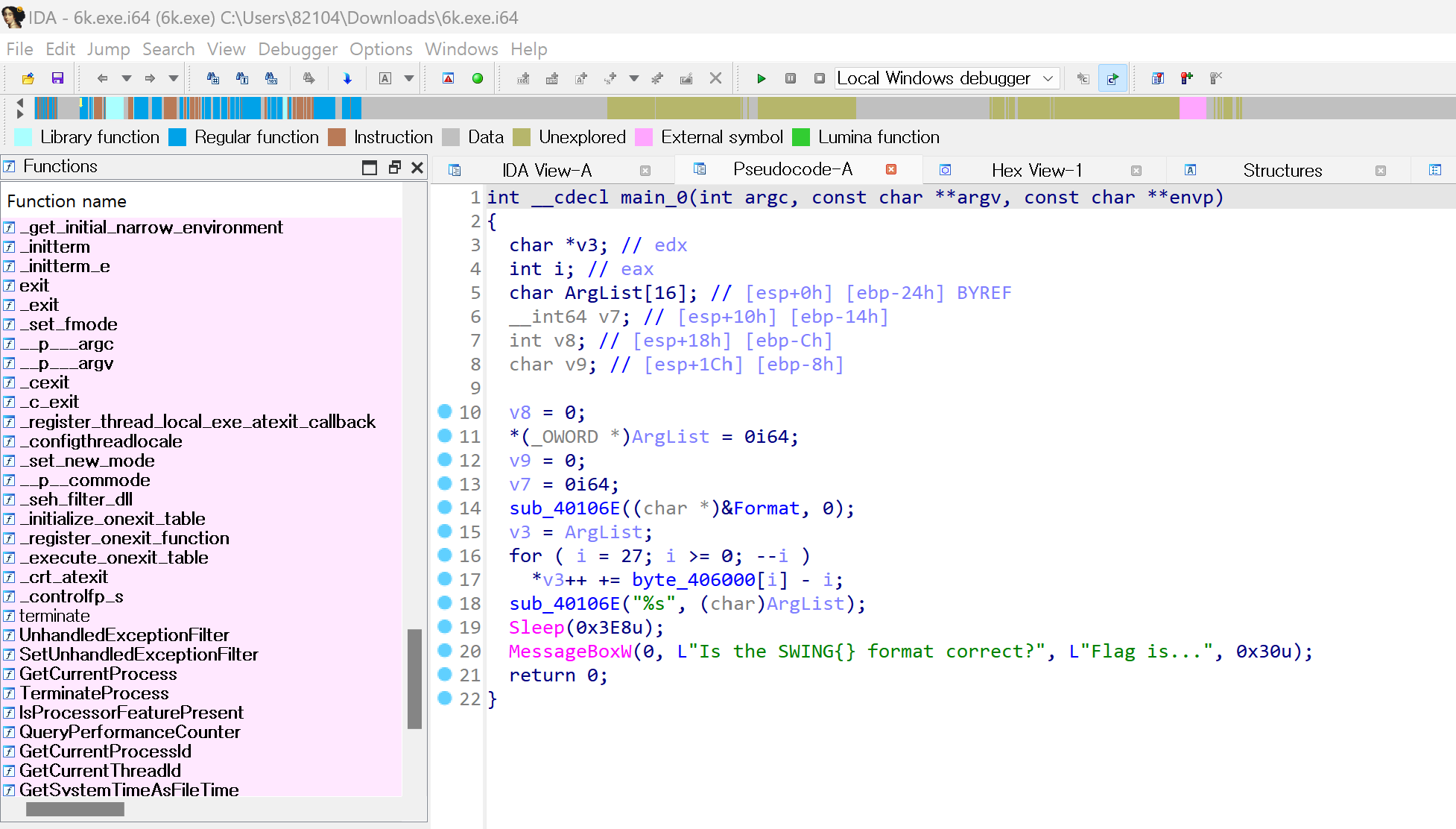Screen dimensions: 1456x829
Task: Start the debugger with green play button
Action: click(x=761, y=78)
